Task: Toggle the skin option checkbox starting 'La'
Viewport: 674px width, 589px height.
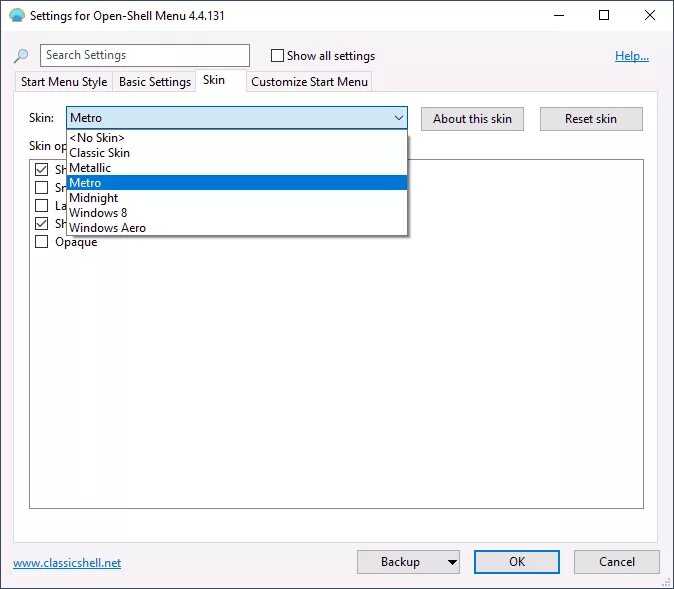Action: click(x=41, y=206)
